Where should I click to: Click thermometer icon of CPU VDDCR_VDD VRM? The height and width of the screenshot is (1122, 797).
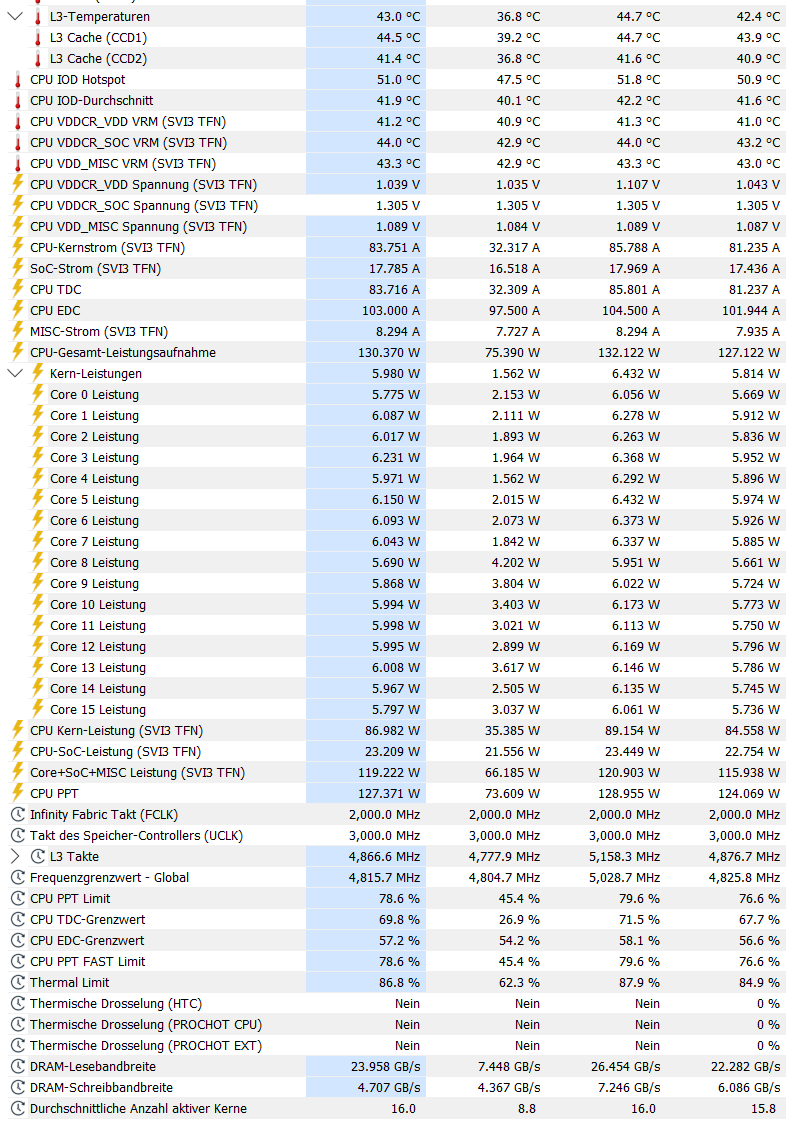(x=18, y=122)
